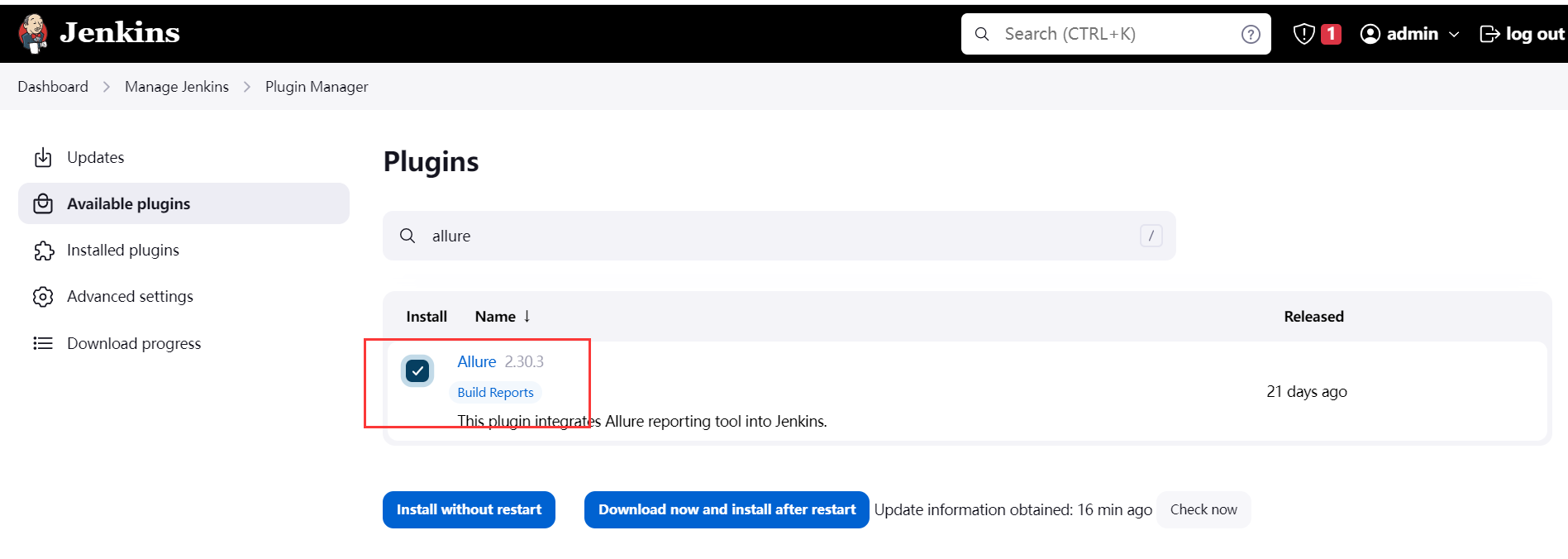
Task: Click the Plugins page heading
Action: (x=431, y=161)
